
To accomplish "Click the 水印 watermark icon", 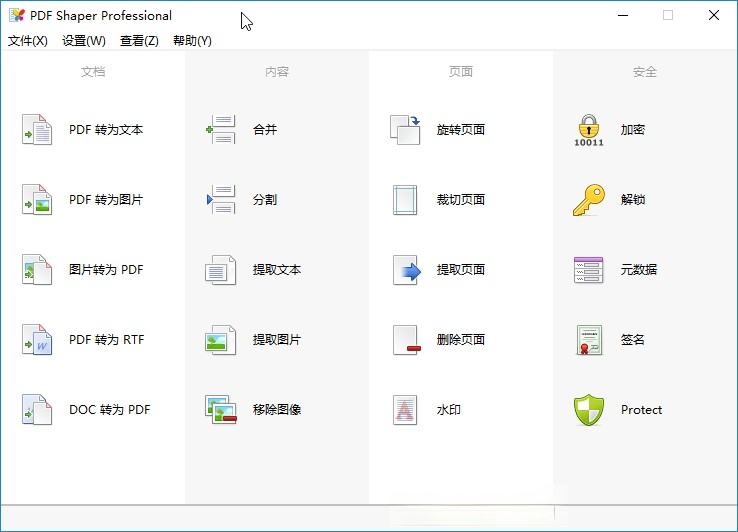I will (x=405, y=410).
